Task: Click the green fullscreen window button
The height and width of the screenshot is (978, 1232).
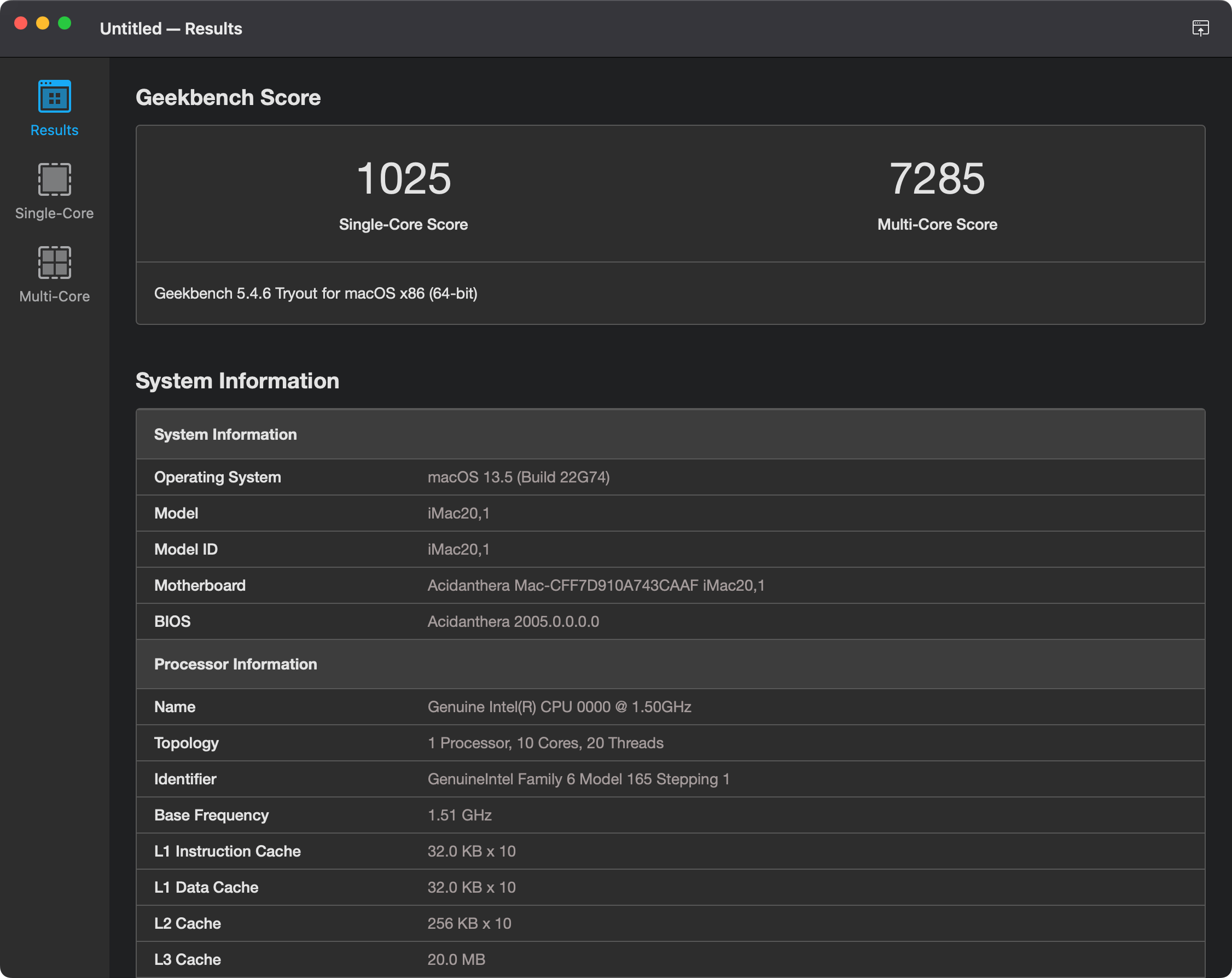Action: tap(65, 24)
